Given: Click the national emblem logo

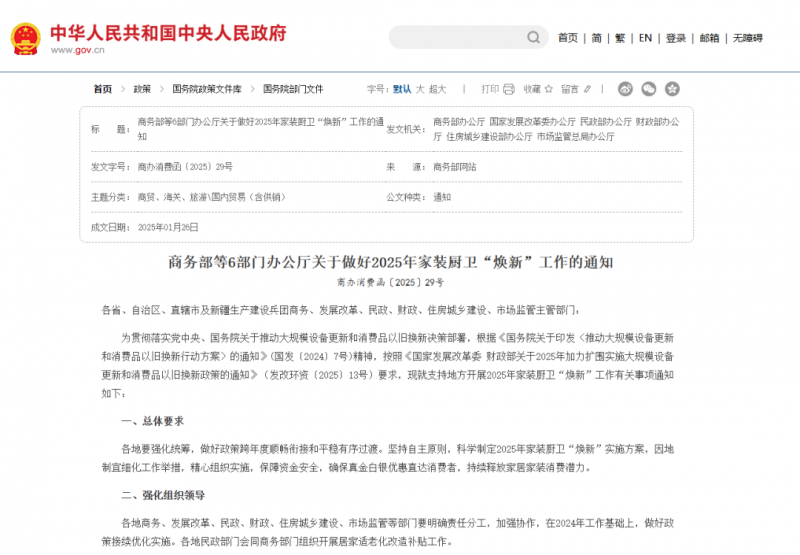Looking at the screenshot, I should (25, 38).
